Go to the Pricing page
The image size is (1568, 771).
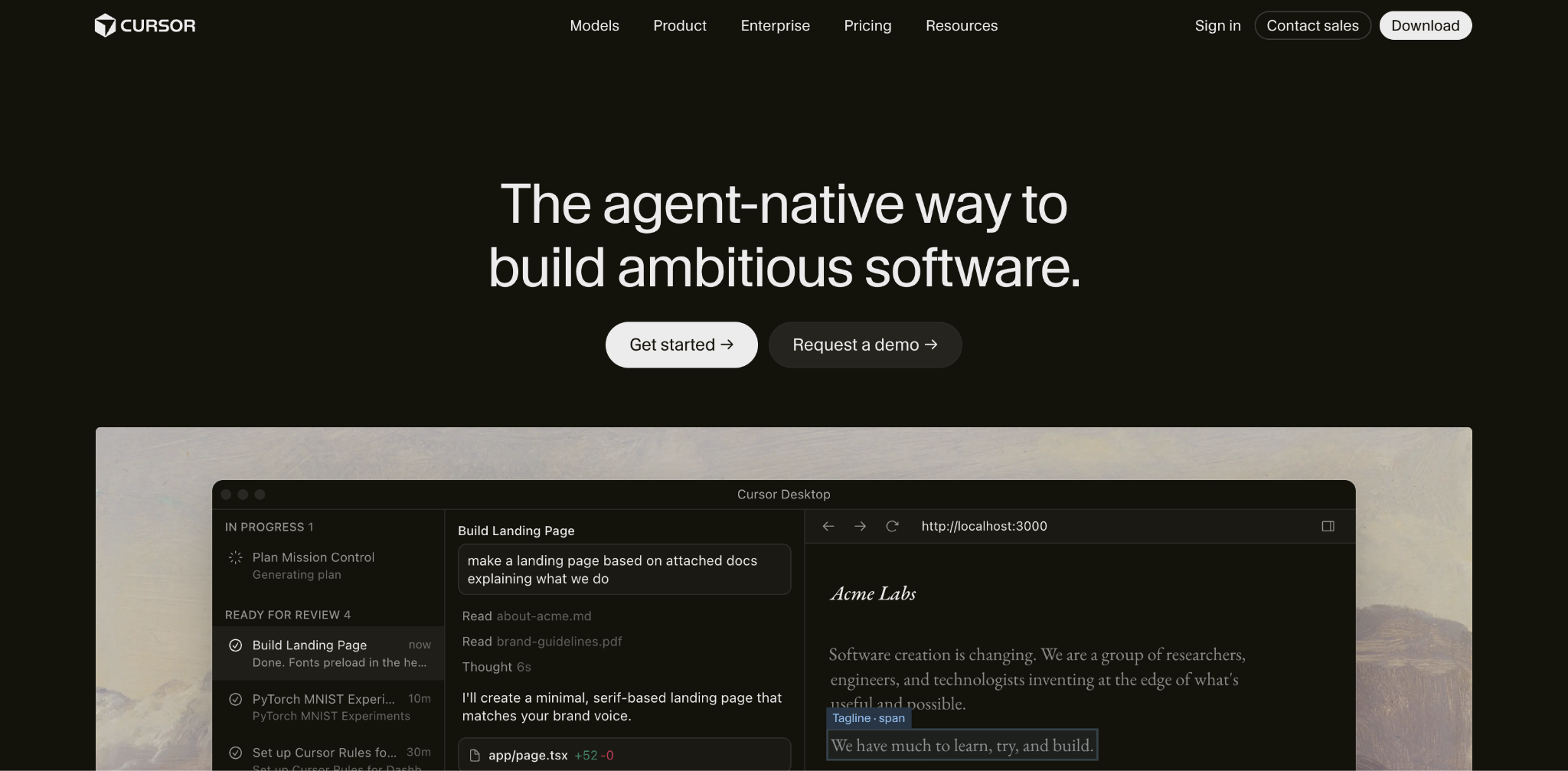(x=867, y=25)
